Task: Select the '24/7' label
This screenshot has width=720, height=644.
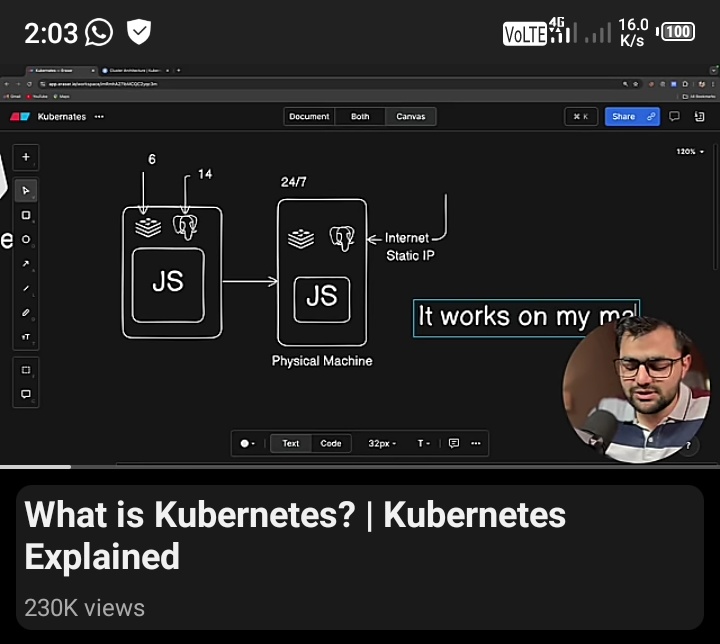Action: [x=294, y=182]
